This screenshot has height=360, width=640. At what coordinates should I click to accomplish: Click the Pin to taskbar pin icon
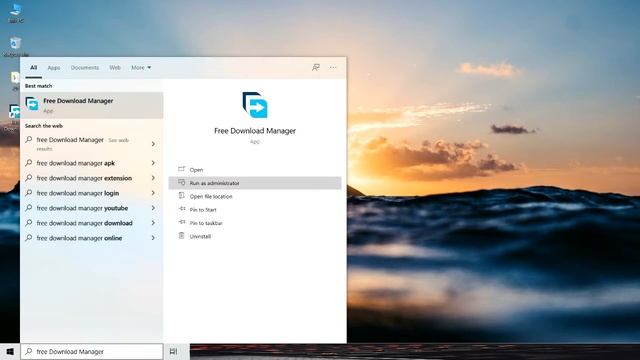pyautogui.click(x=182, y=222)
